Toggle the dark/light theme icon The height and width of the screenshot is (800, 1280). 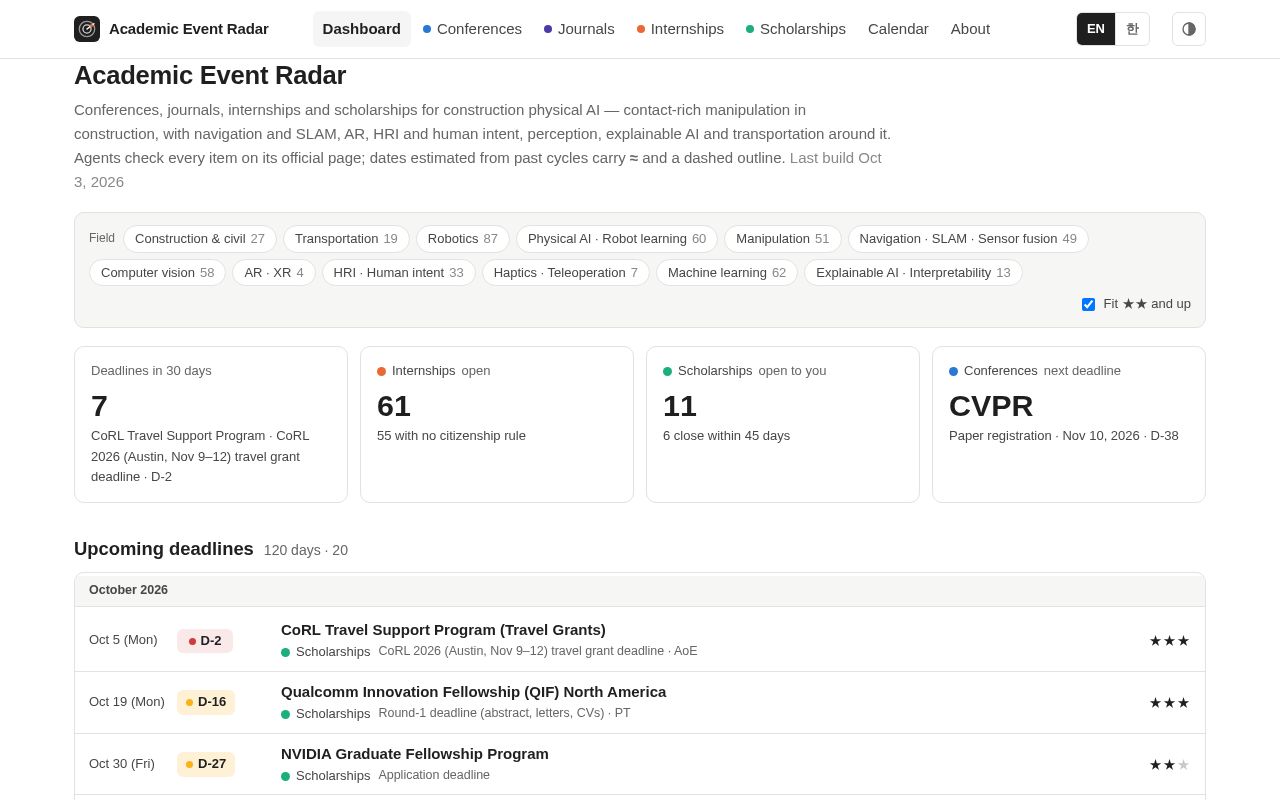pos(1189,29)
